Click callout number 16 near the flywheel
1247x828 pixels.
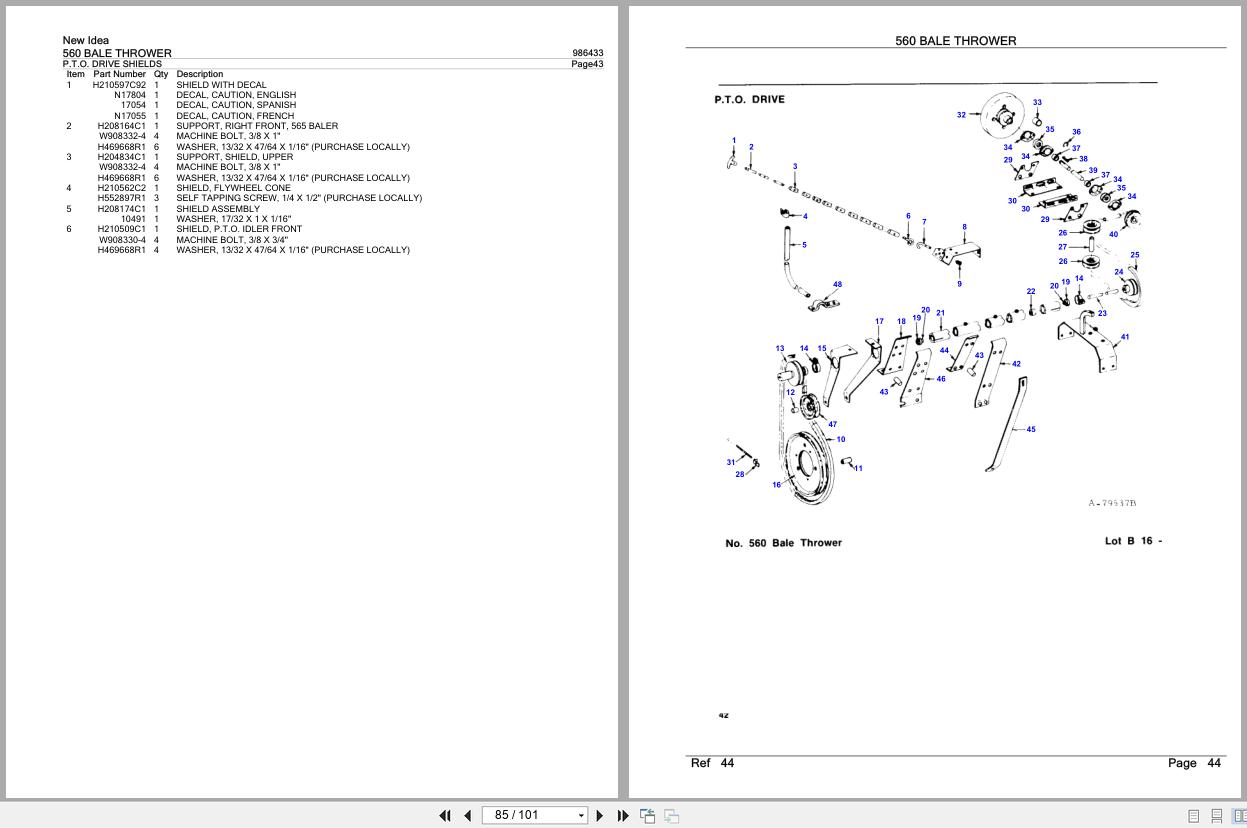click(776, 485)
